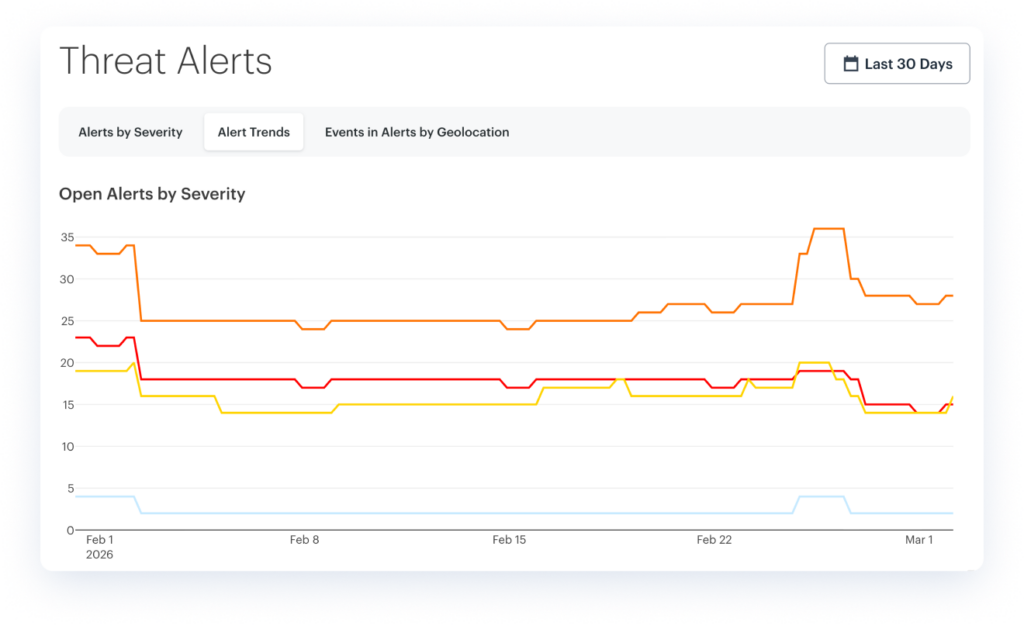Click the Feb 8 date label

click(304, 540)
